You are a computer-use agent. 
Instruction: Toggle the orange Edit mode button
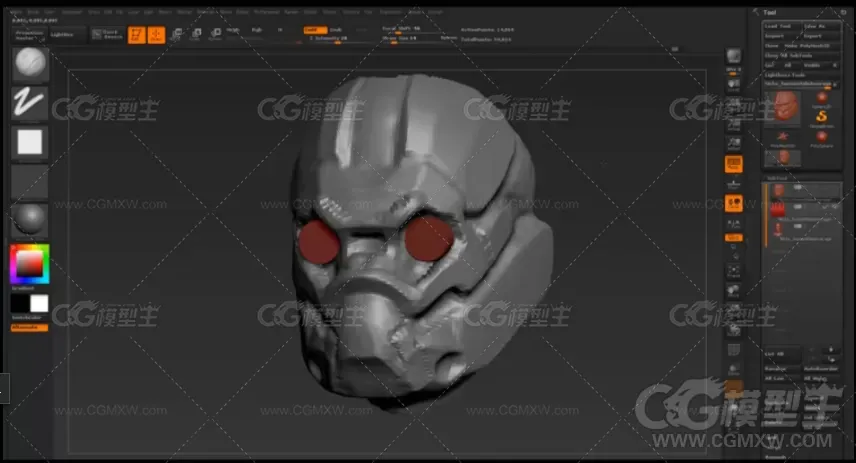136,35
